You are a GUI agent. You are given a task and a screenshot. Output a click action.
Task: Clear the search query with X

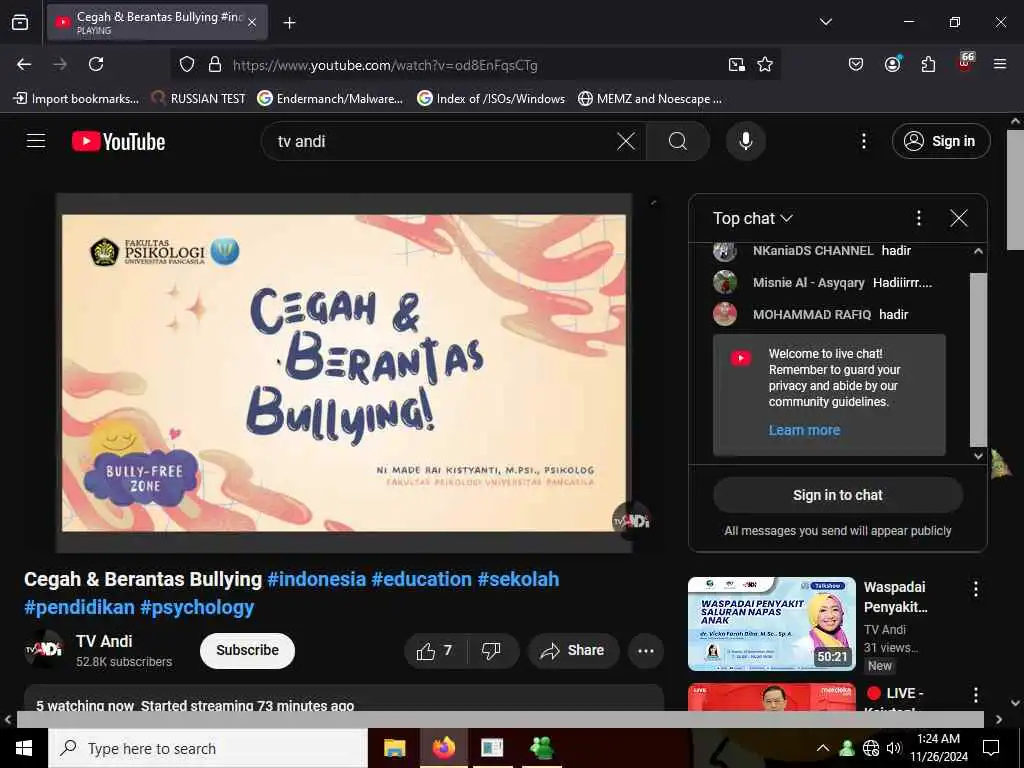click(626, 141)
